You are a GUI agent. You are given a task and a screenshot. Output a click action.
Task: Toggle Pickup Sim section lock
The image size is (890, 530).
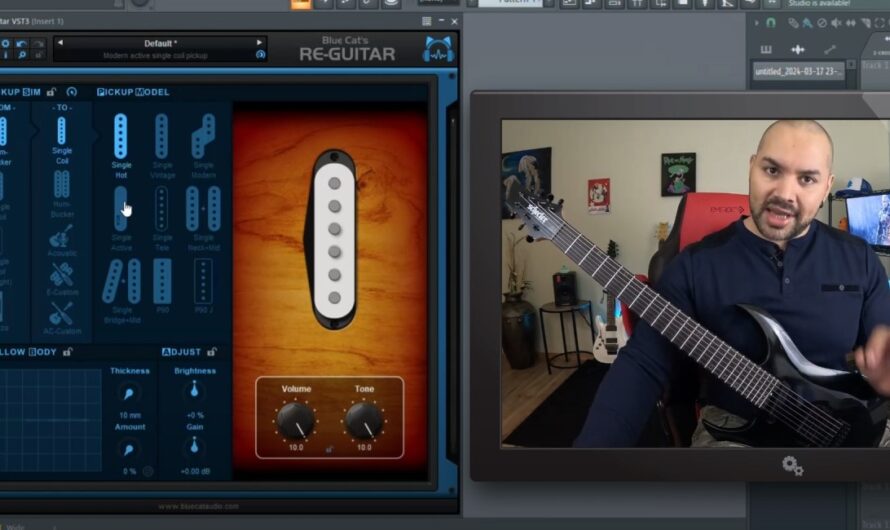point(52,92)
